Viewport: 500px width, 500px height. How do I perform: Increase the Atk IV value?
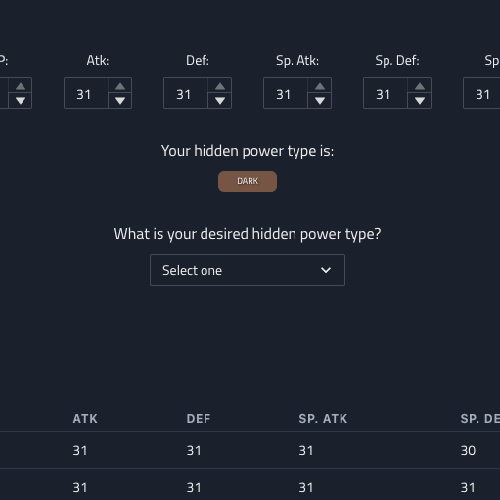pyautogui.click(x=120, y=86)
